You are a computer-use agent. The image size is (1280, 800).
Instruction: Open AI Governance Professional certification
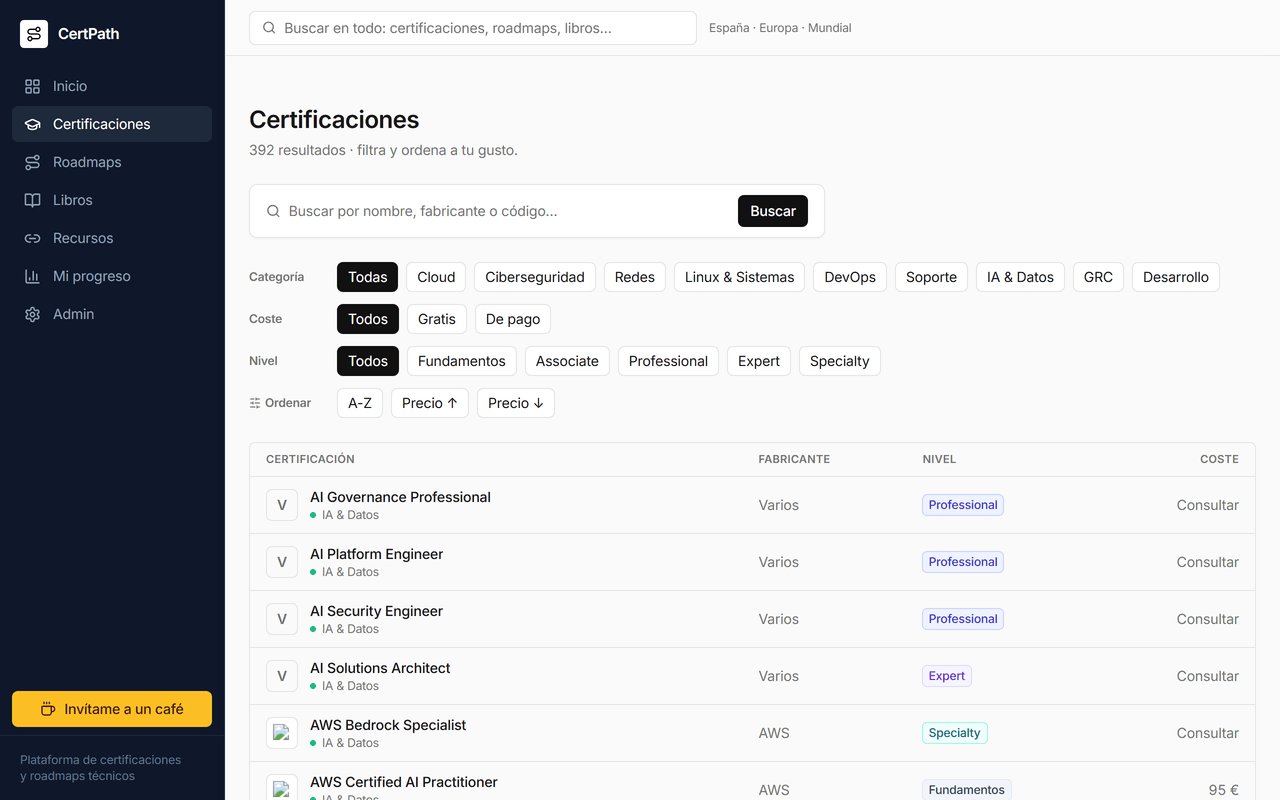400,497
